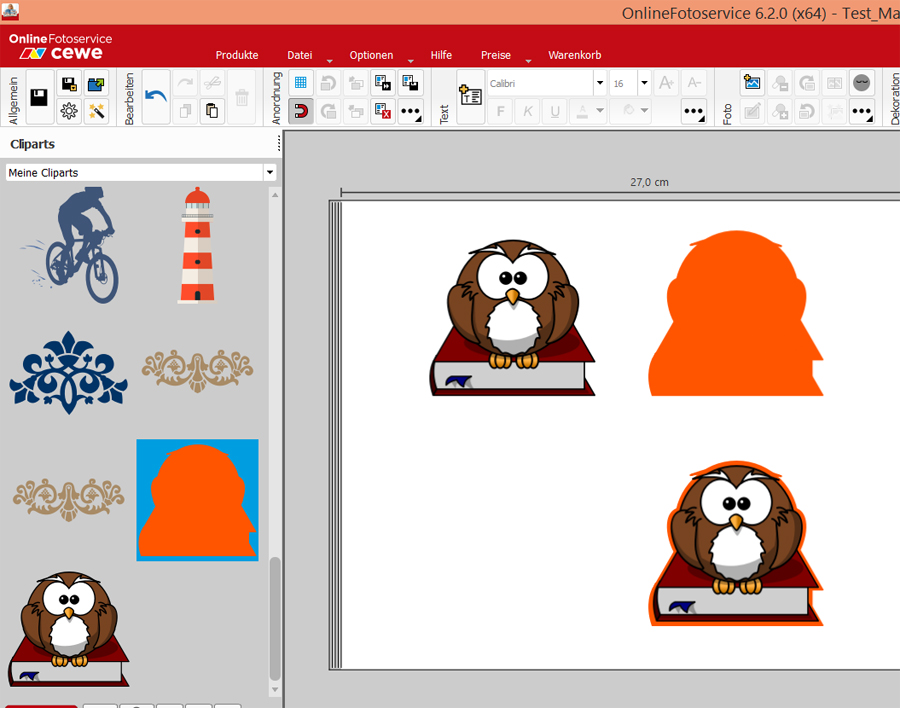
Task: Click the Warenkorb link
Action: (574, 55)
